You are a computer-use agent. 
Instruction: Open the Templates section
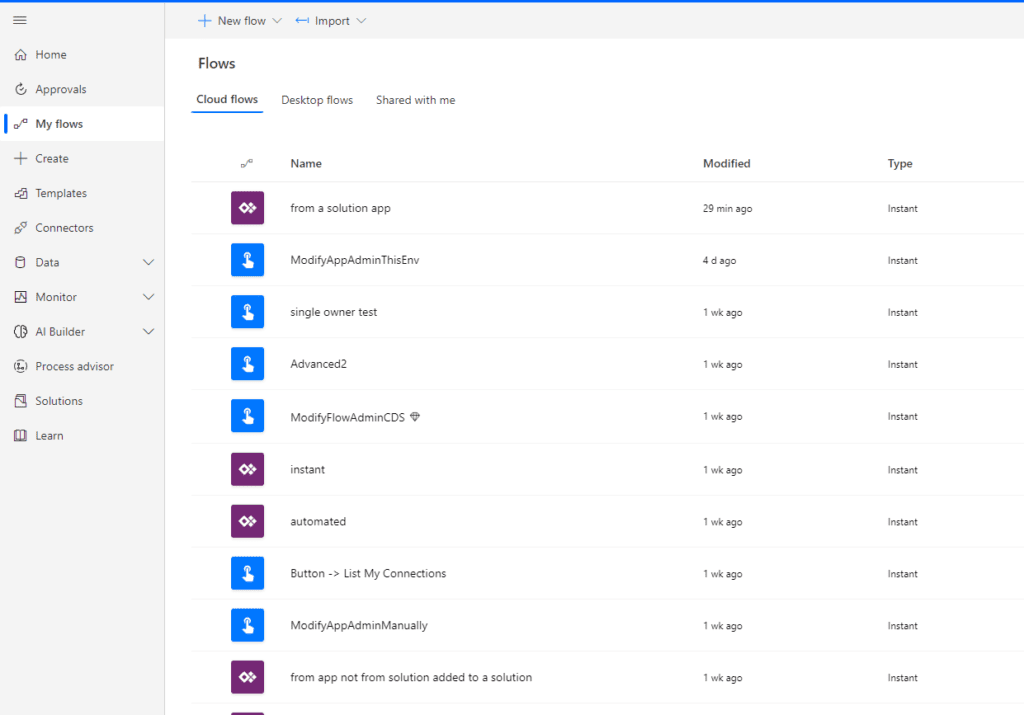click(x=61, y=193)
